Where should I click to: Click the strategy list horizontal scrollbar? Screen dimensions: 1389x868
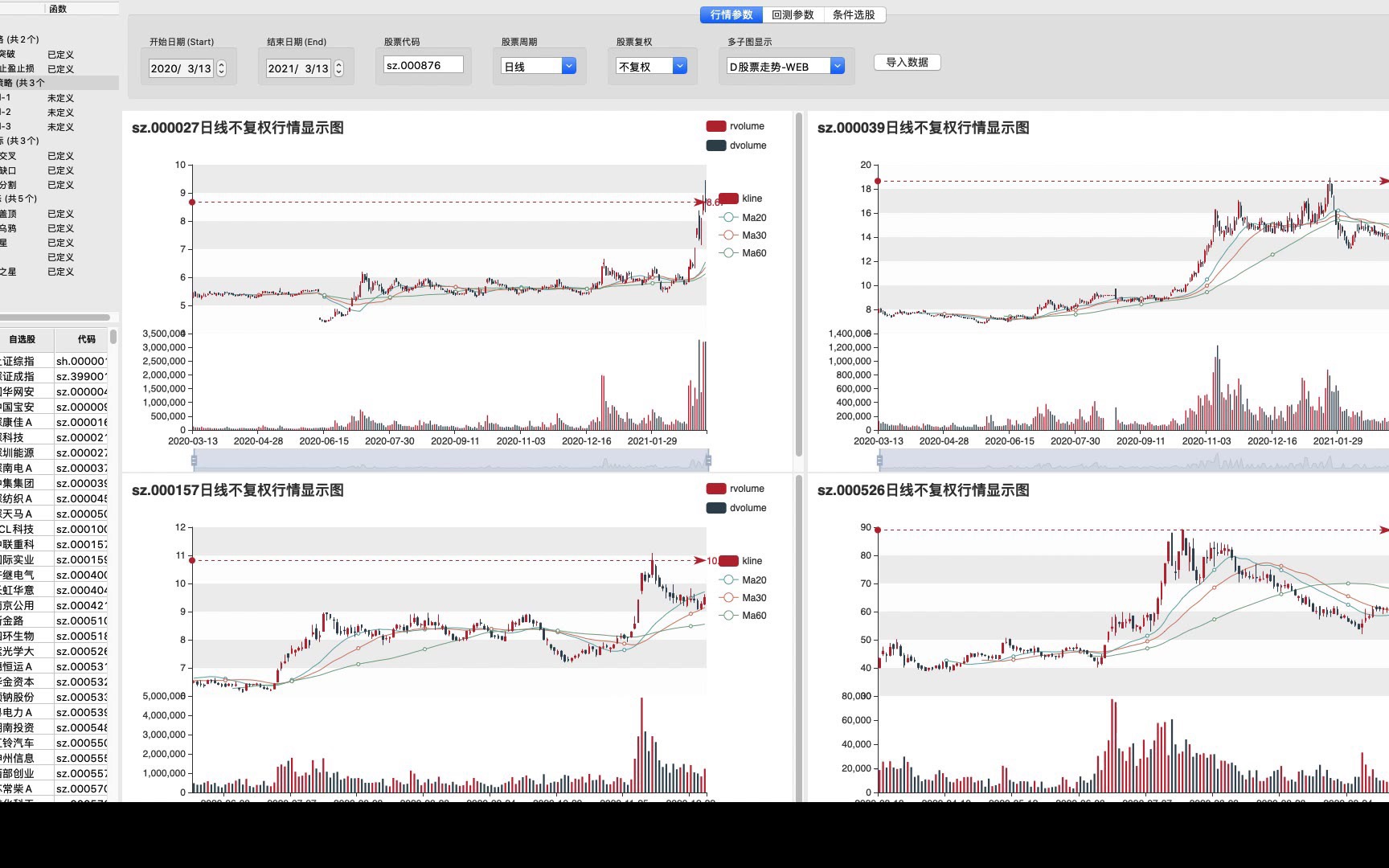coord(55,317)
